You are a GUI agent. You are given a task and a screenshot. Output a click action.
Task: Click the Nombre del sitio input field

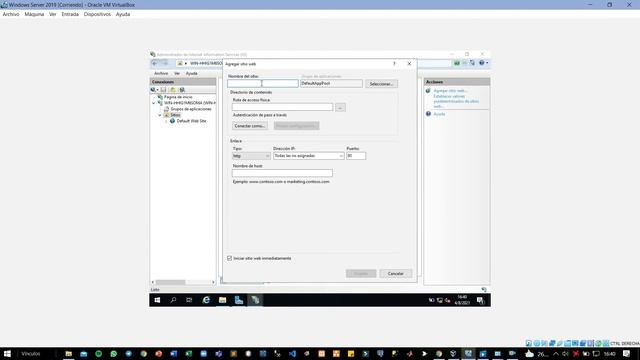(x=263, y=84)
